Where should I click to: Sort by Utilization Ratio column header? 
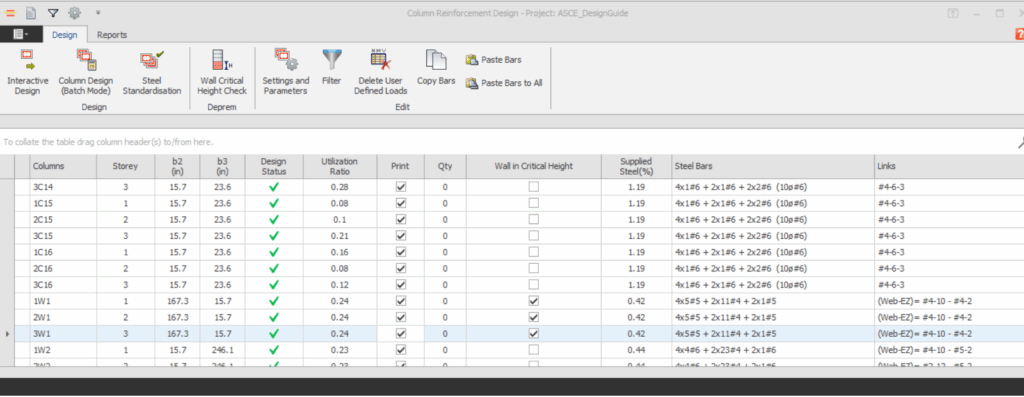pos(340,167)
